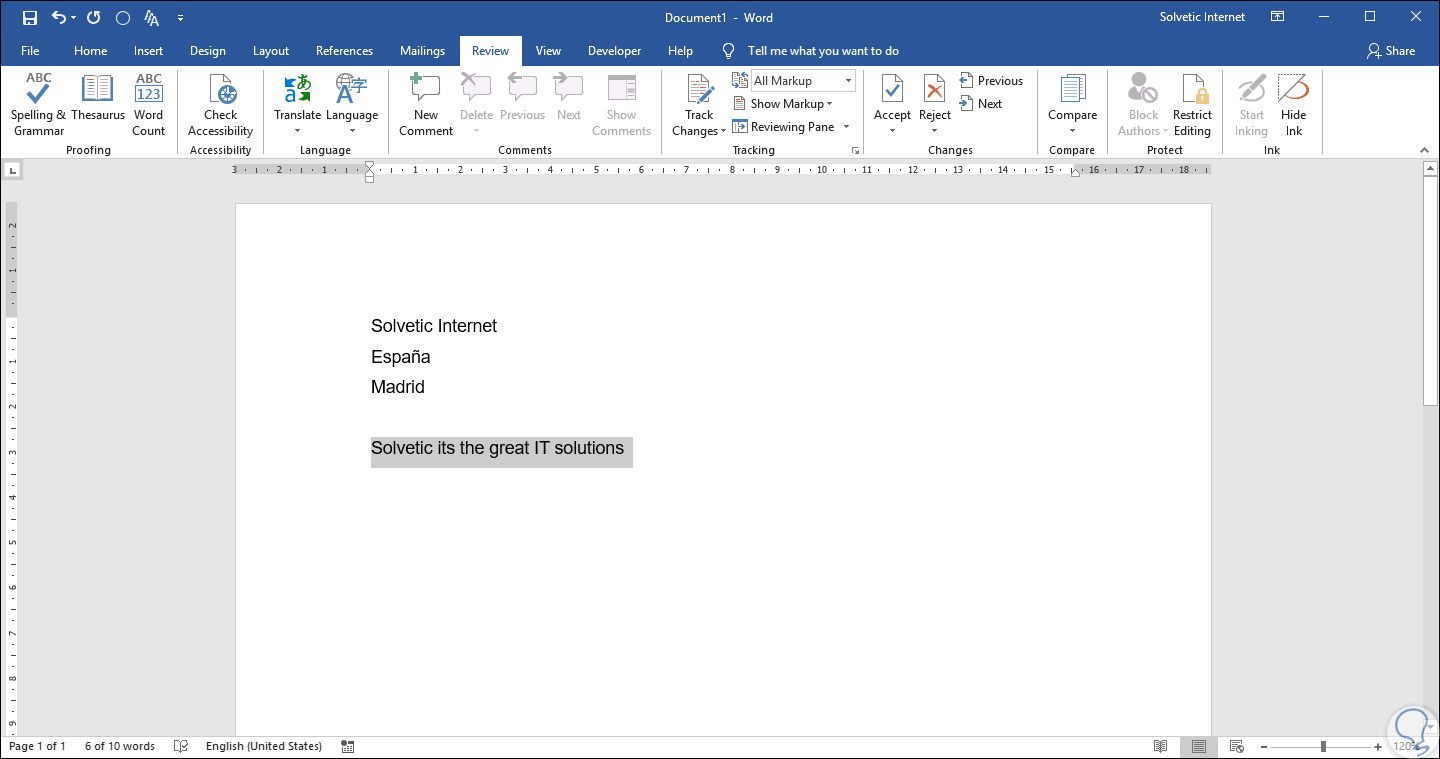Open the Tracking group dialog launcher
Viewport: 1440px width, 759px height.
[855, 150]
